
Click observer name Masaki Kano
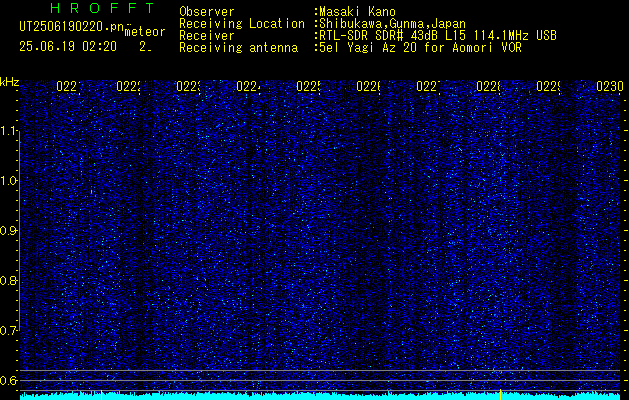pyautogui.click(x=357, y=11)
